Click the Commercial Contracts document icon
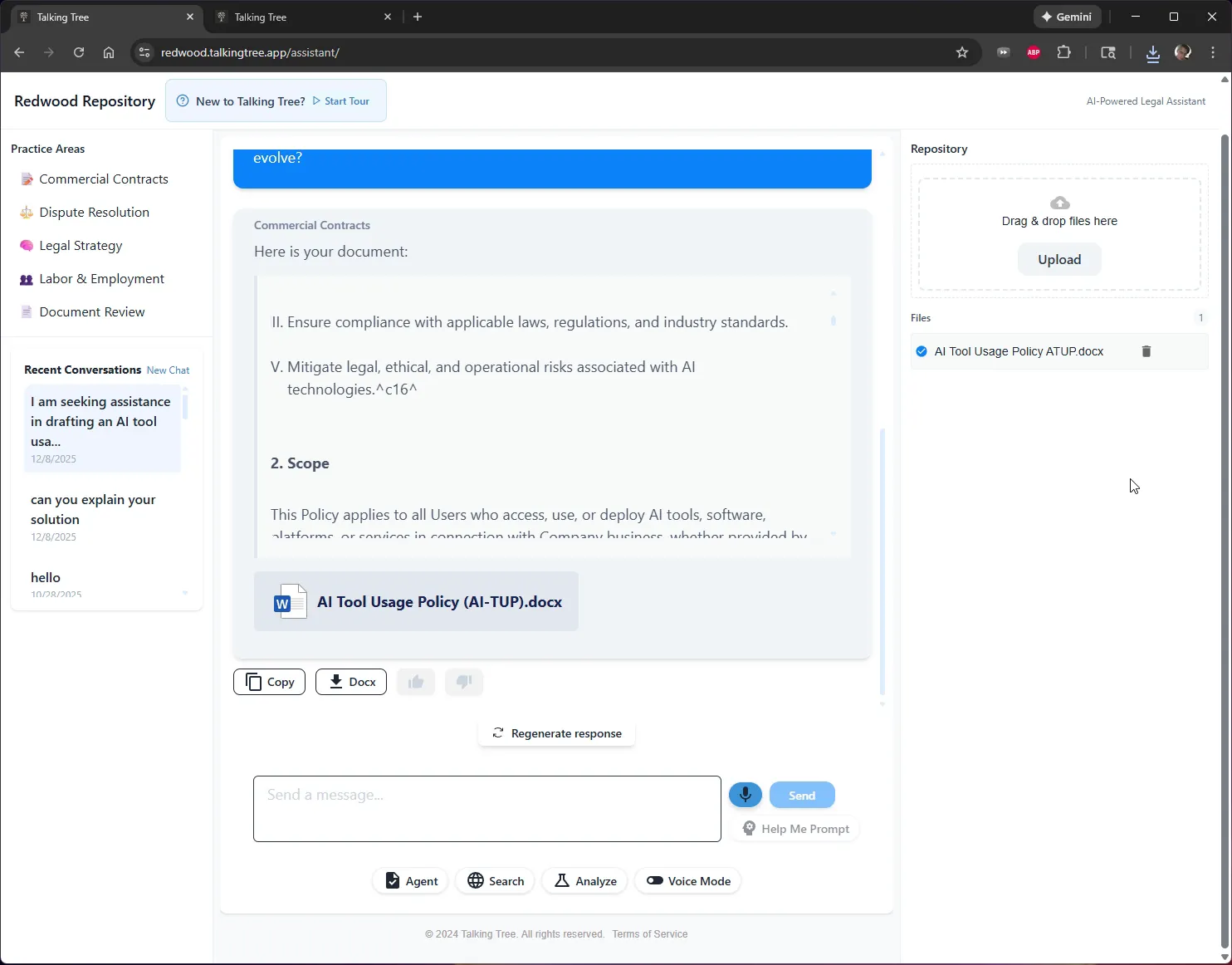The image size is (1232, 965). click(x=27, y=179)
